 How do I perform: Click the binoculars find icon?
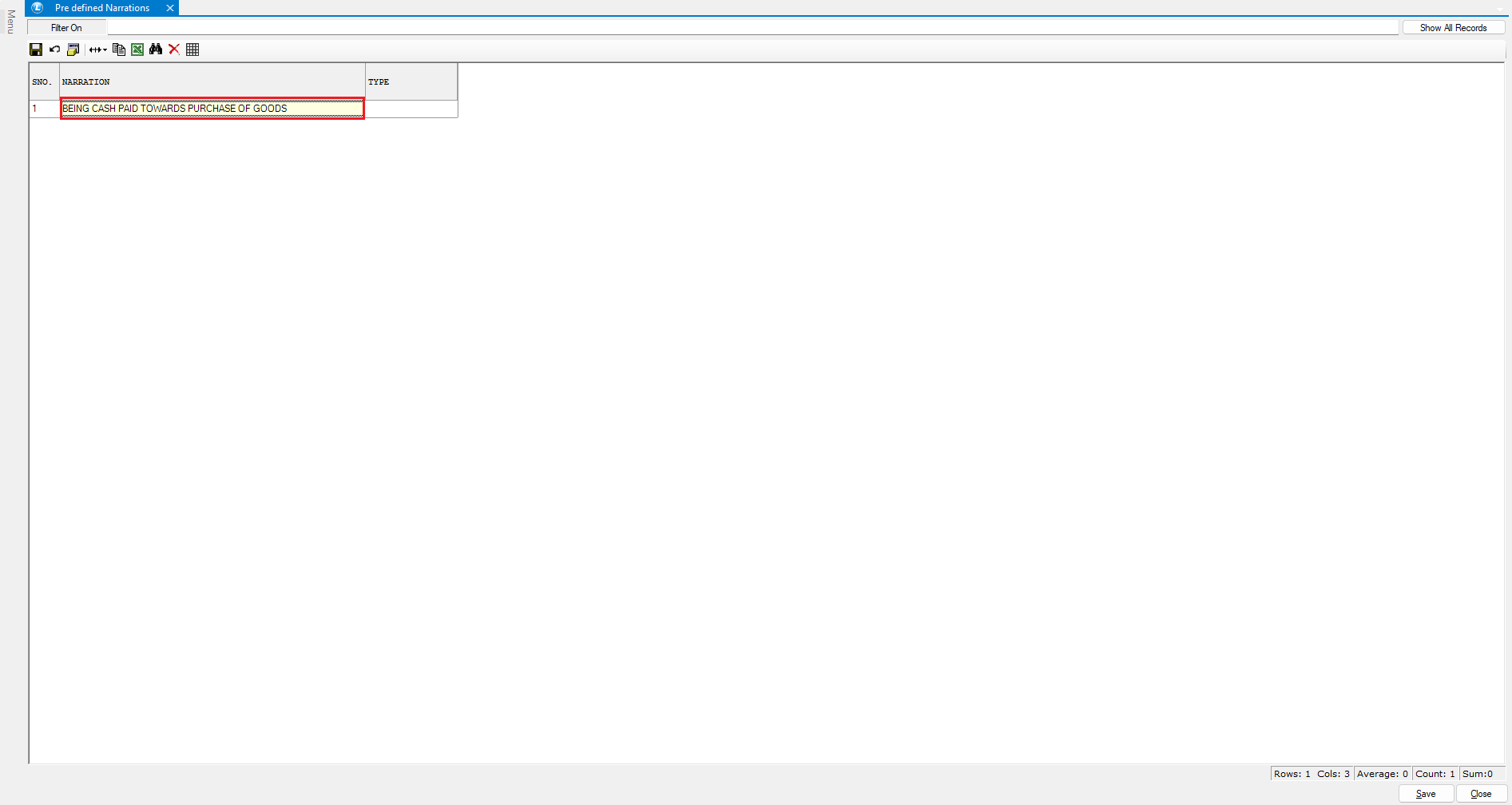click(156, 50)
